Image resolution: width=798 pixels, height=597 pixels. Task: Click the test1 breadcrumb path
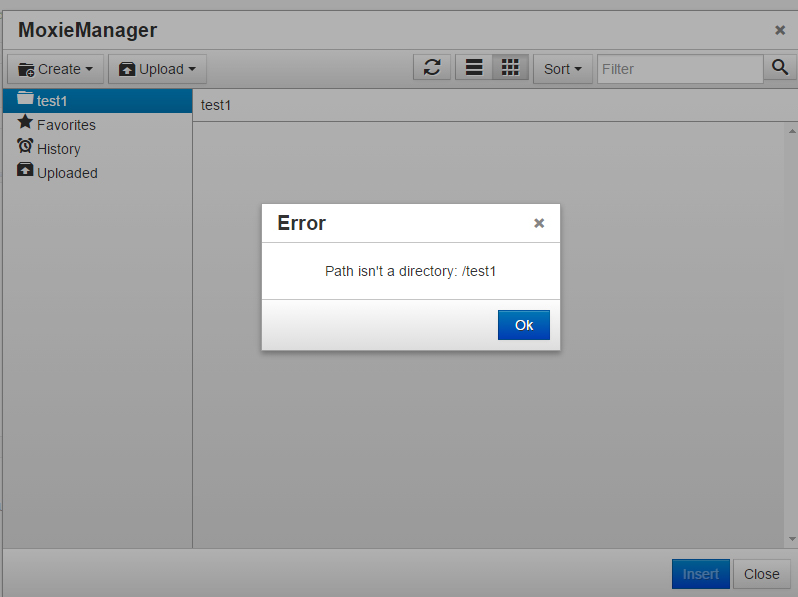216,105
